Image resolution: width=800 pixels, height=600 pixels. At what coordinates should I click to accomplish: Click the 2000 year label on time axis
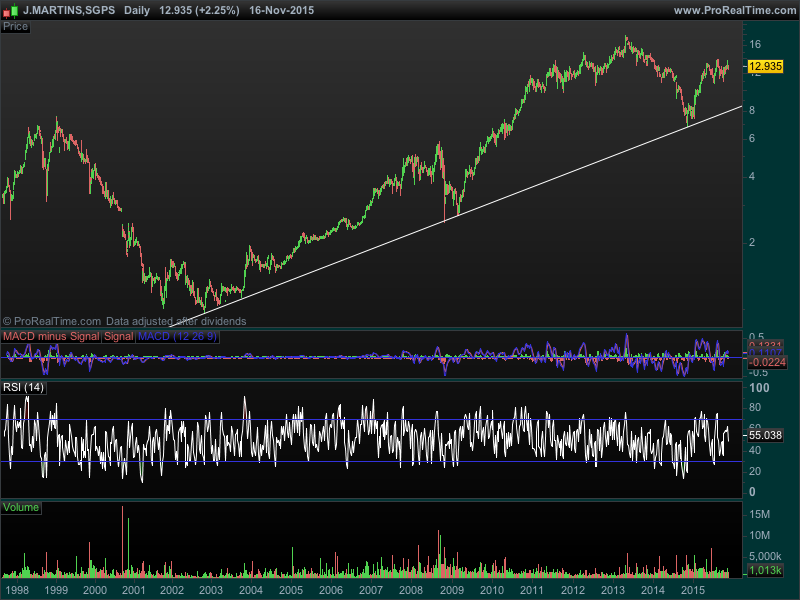click(95, 590)
